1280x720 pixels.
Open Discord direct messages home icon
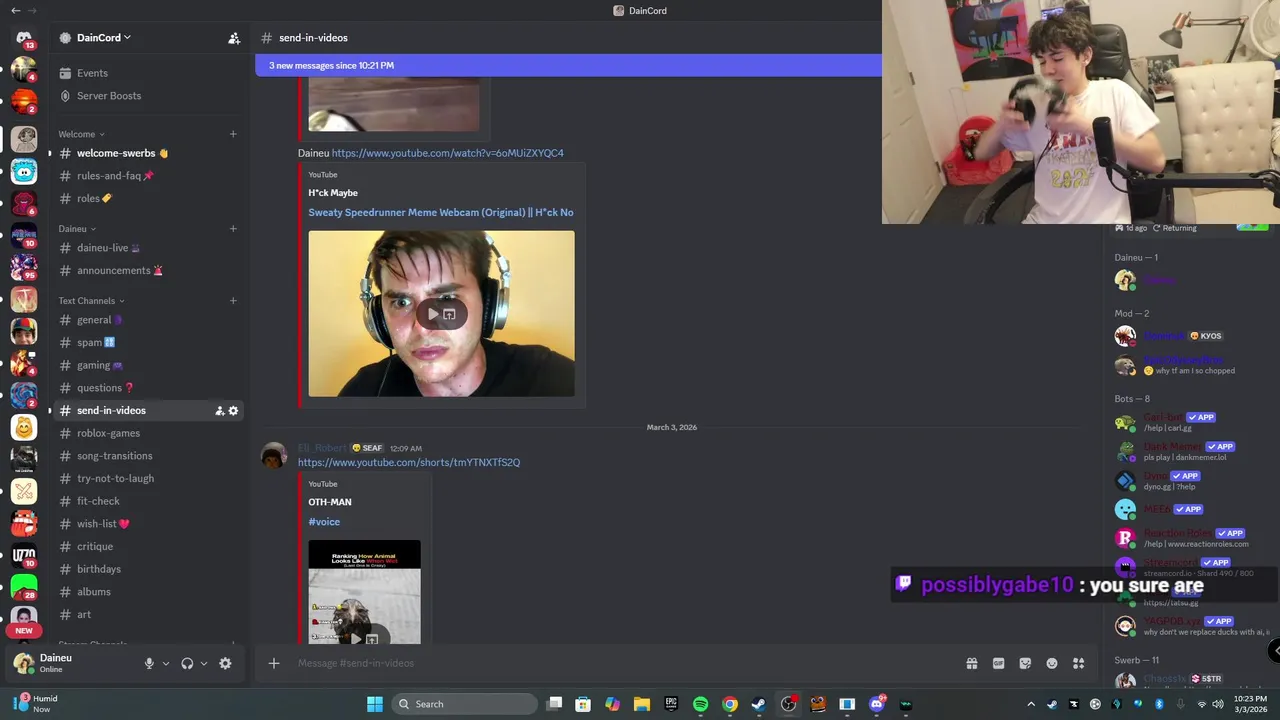(24, 38)
